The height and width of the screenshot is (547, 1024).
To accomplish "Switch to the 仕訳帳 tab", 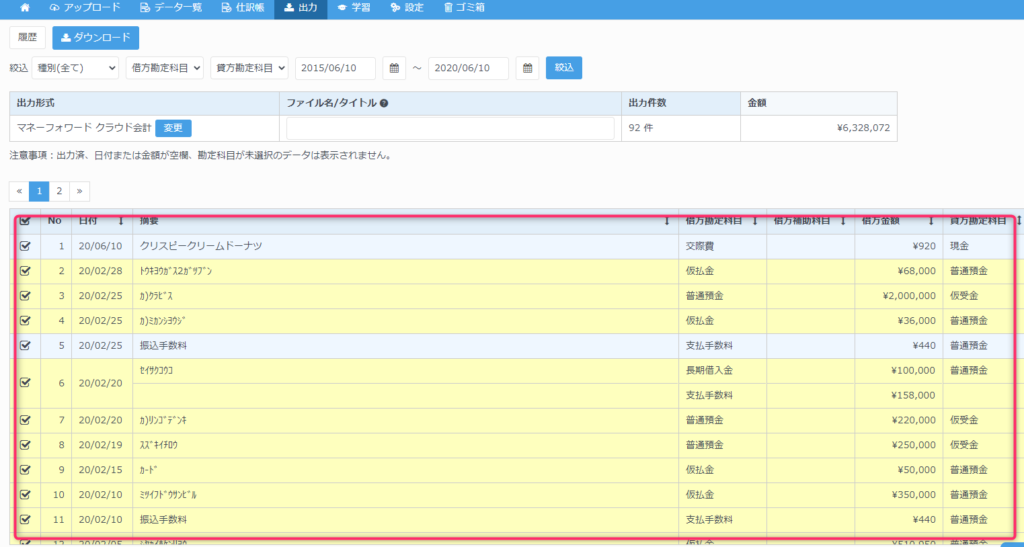I will coord(240,8).
